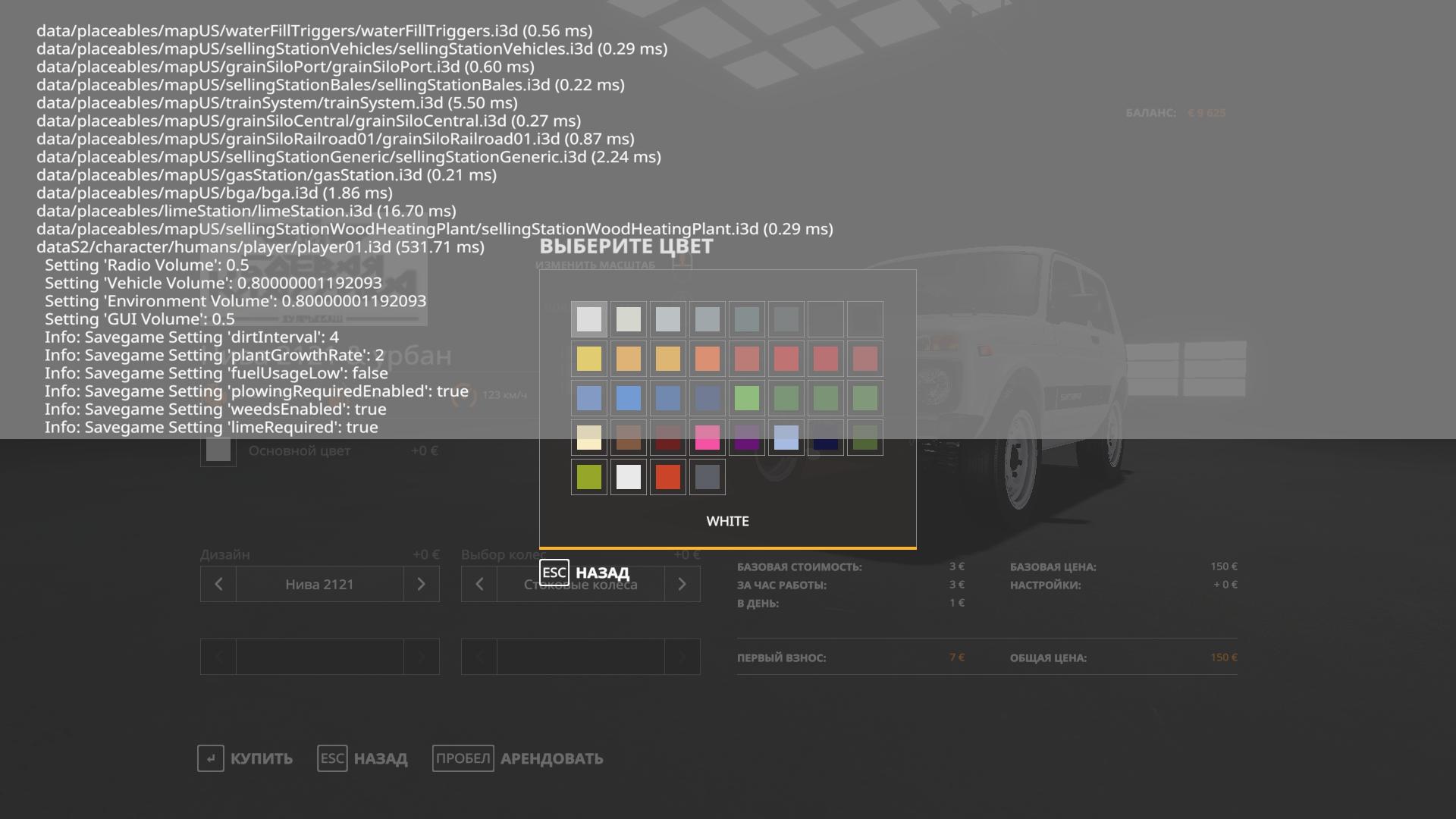Click the АРЕНДОВАТЬ lease button
The width and height of the screenshot is (1456, 819).
click(551, 758)
